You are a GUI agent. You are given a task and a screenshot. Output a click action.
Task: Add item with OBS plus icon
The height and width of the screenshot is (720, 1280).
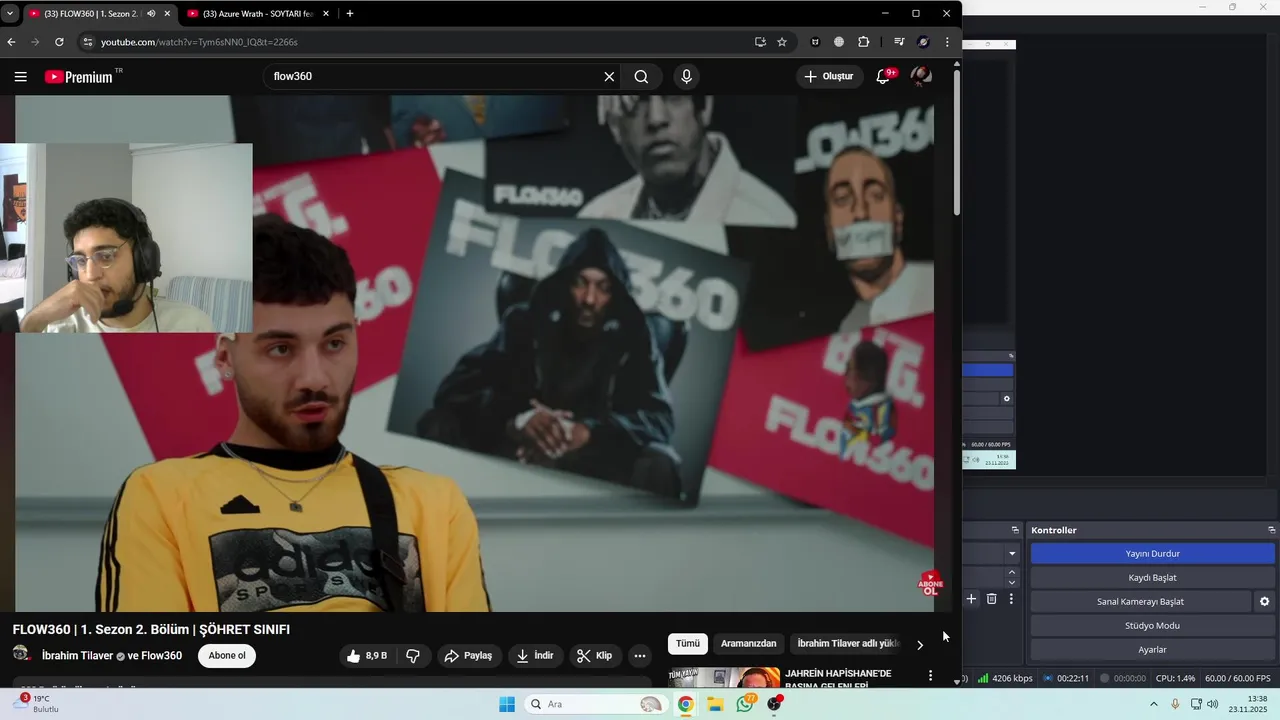[x=971, y=599]
